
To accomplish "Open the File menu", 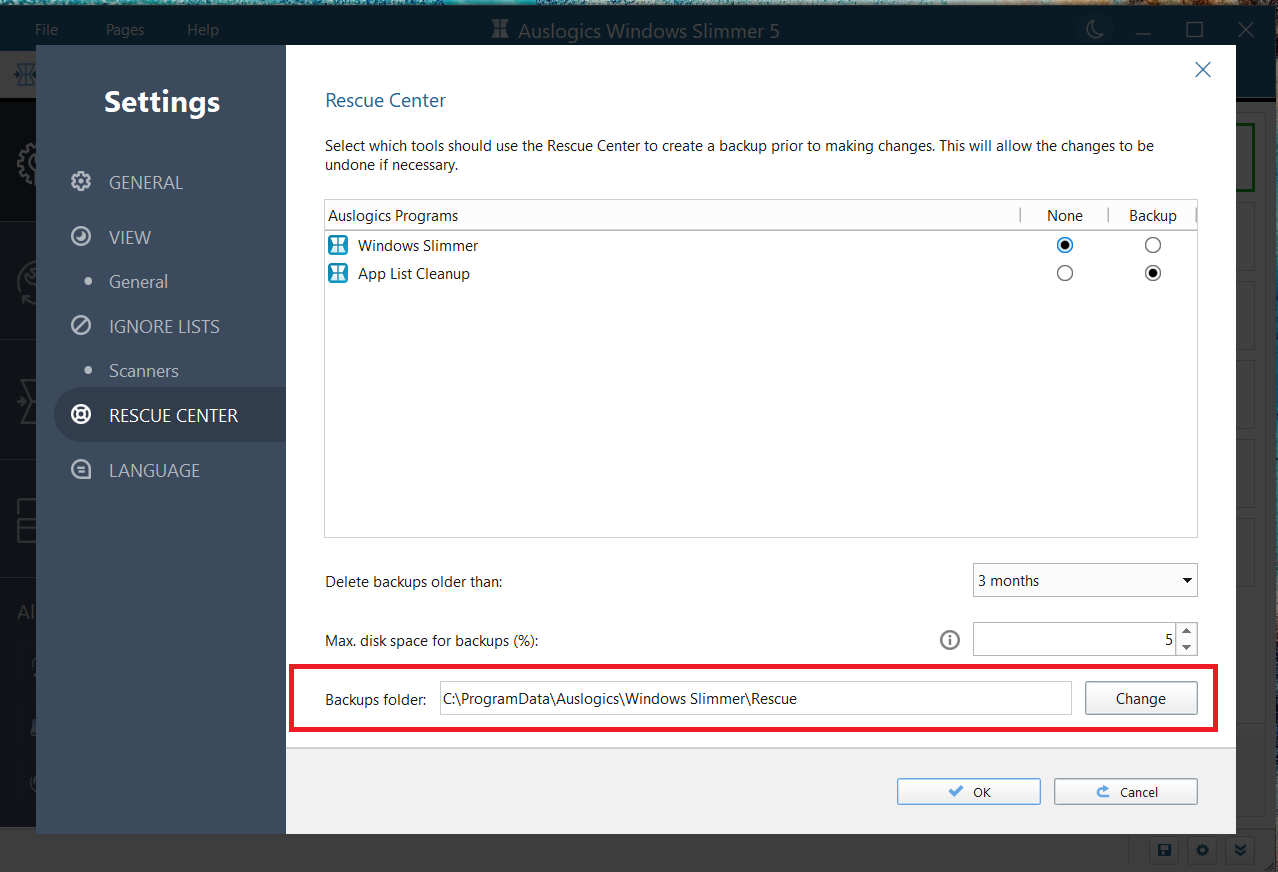I will (46, 30).
